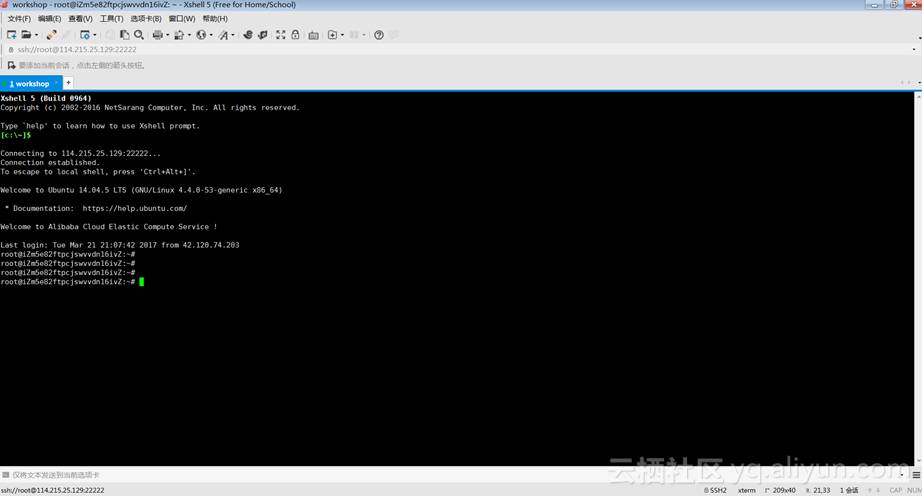The image size is (922, 496).
Task: Select the '1 workshop' session tab
Action: [31, 83]
